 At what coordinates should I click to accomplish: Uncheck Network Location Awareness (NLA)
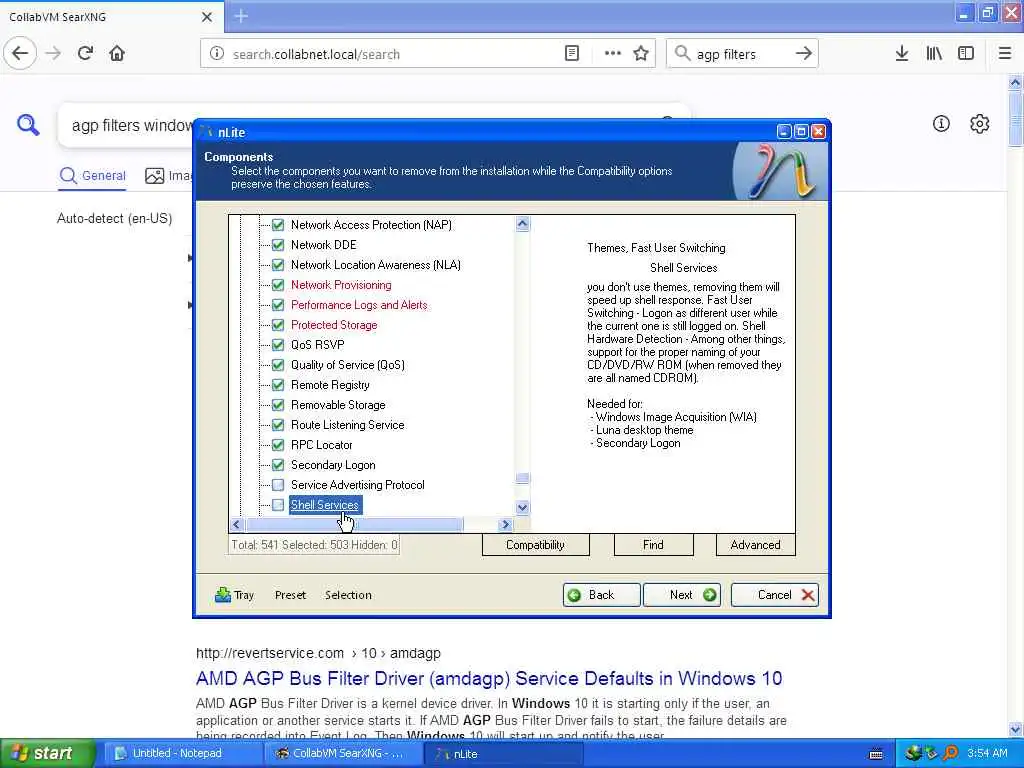coord(278,265)
